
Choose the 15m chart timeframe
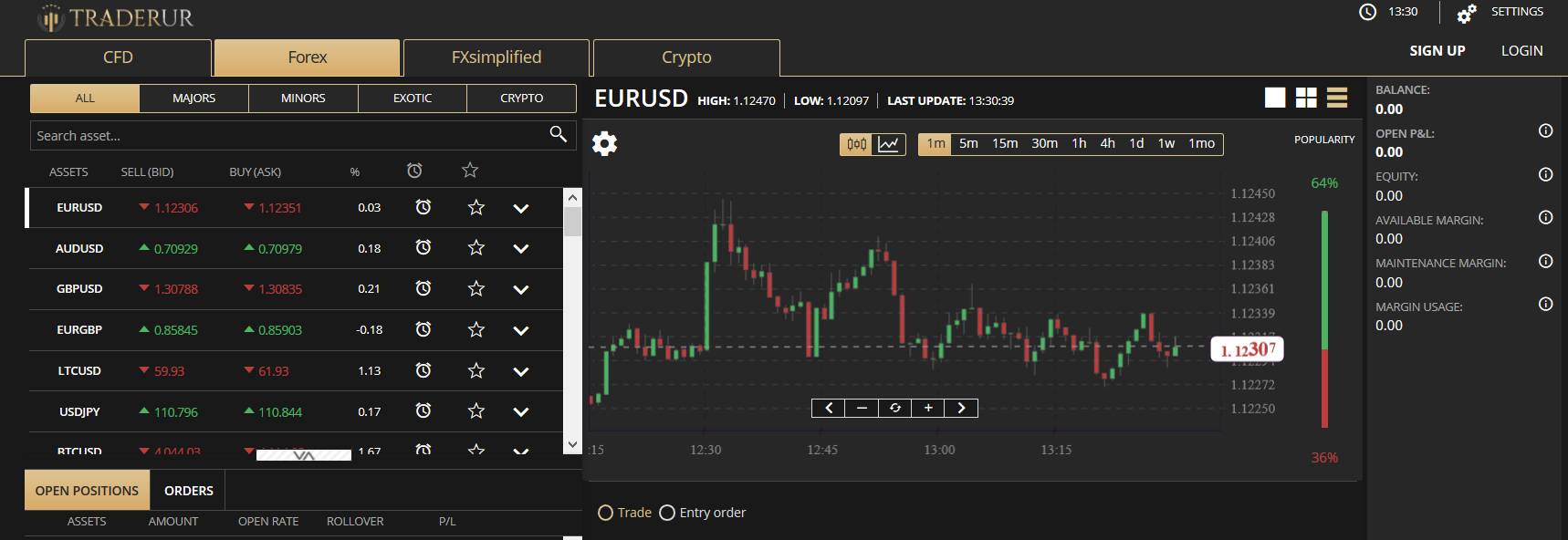1005,144
